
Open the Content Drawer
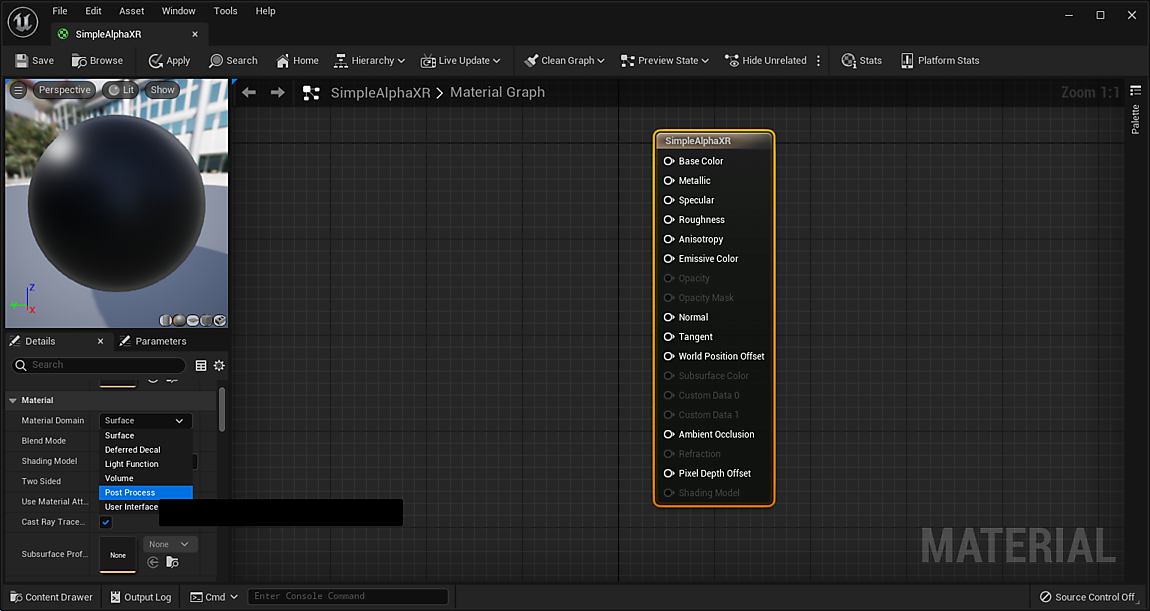tap(51, 597)
